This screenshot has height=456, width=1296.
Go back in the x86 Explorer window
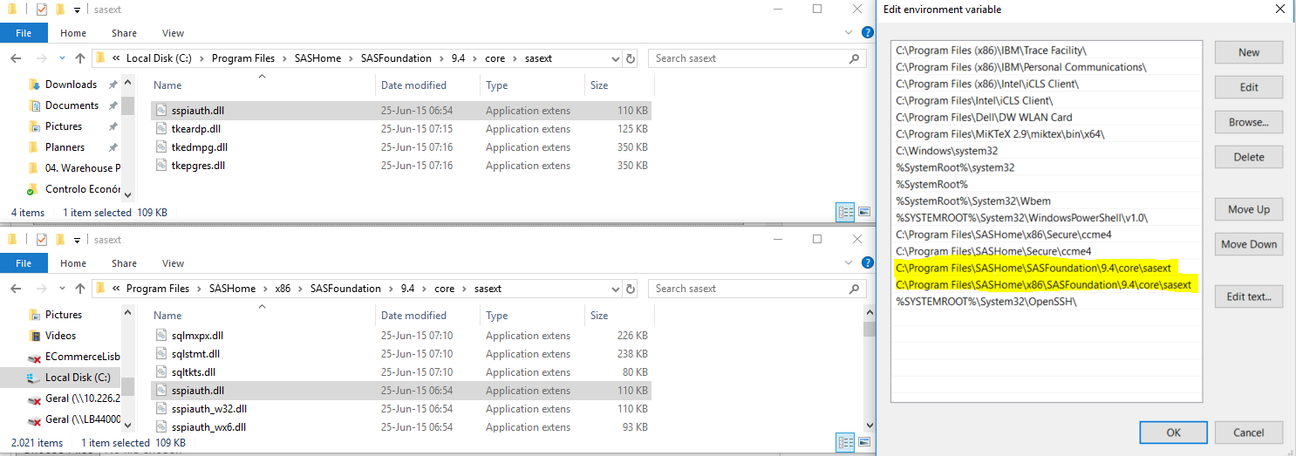point(16,288)
